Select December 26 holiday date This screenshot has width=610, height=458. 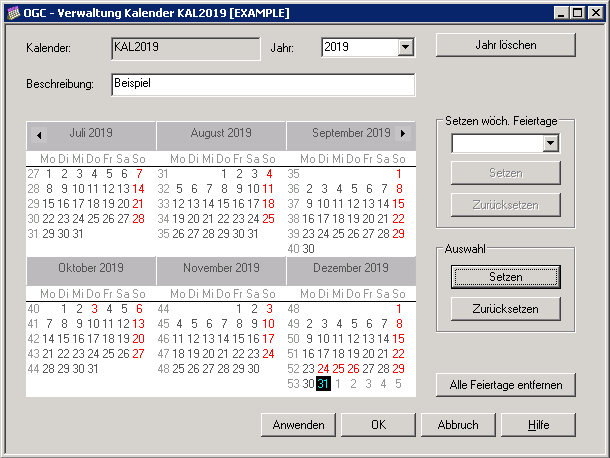tap(353, 369)
